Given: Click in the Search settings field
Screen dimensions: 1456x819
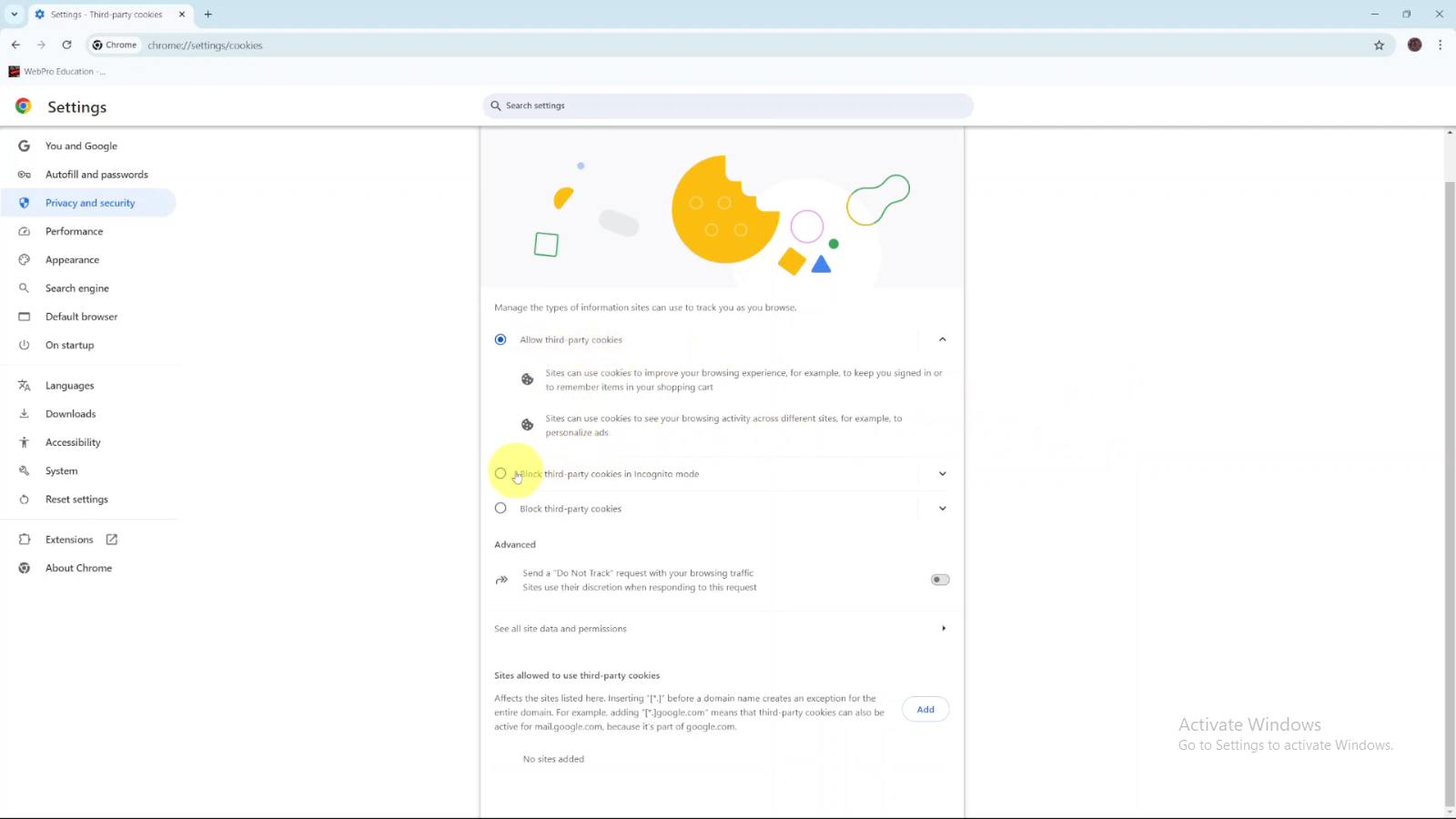Looking at the screenshot, I should (728, 106).
